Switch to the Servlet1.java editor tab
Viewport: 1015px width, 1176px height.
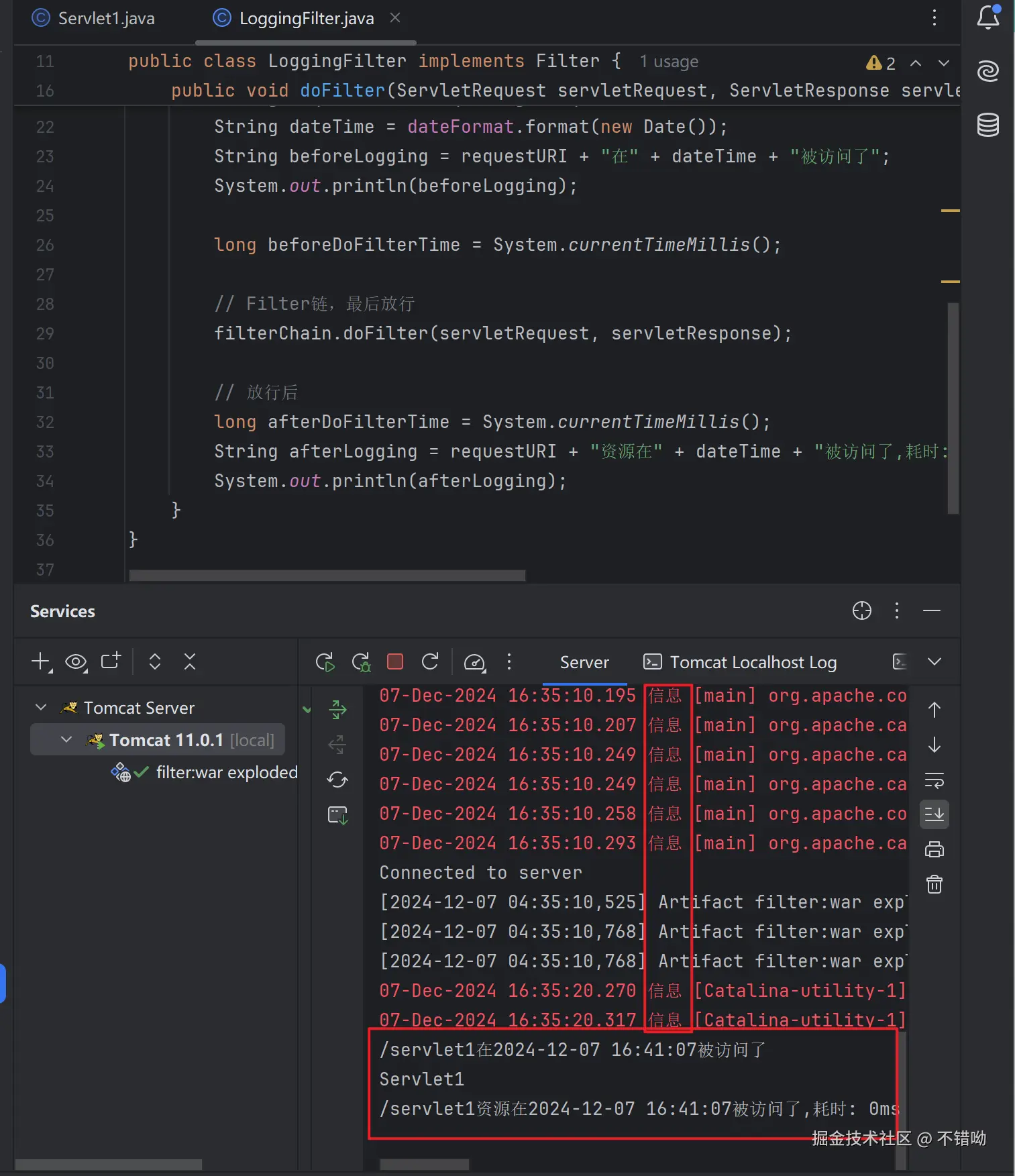point(93,18)
